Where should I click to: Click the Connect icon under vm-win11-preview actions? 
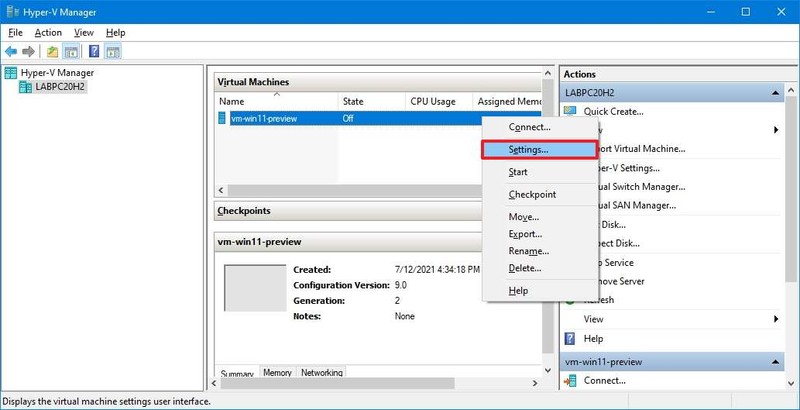click(570, 380)
